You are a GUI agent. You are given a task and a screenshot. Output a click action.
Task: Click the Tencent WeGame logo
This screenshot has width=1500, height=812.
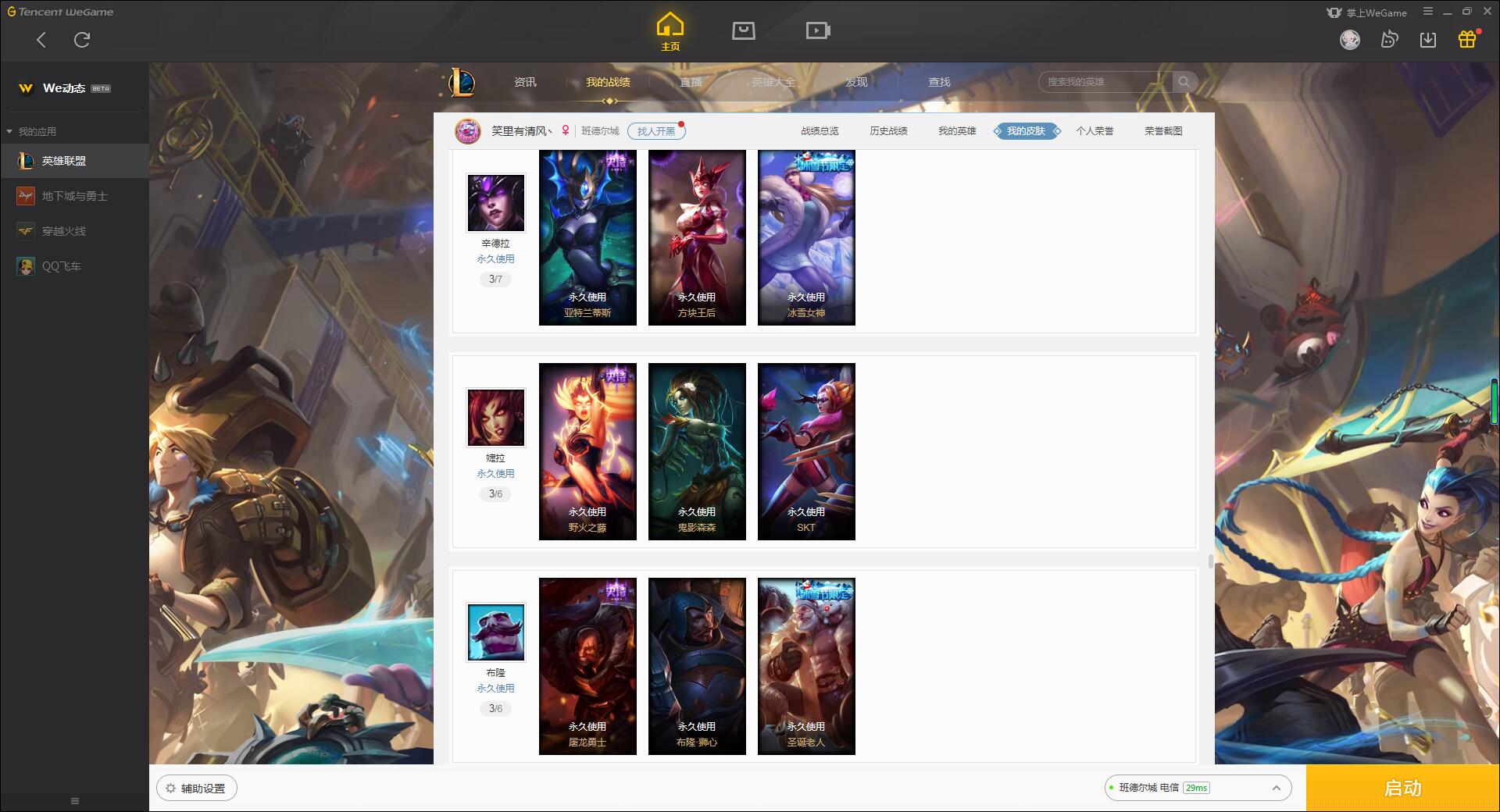pyautogui.click(x=61, y=12)
